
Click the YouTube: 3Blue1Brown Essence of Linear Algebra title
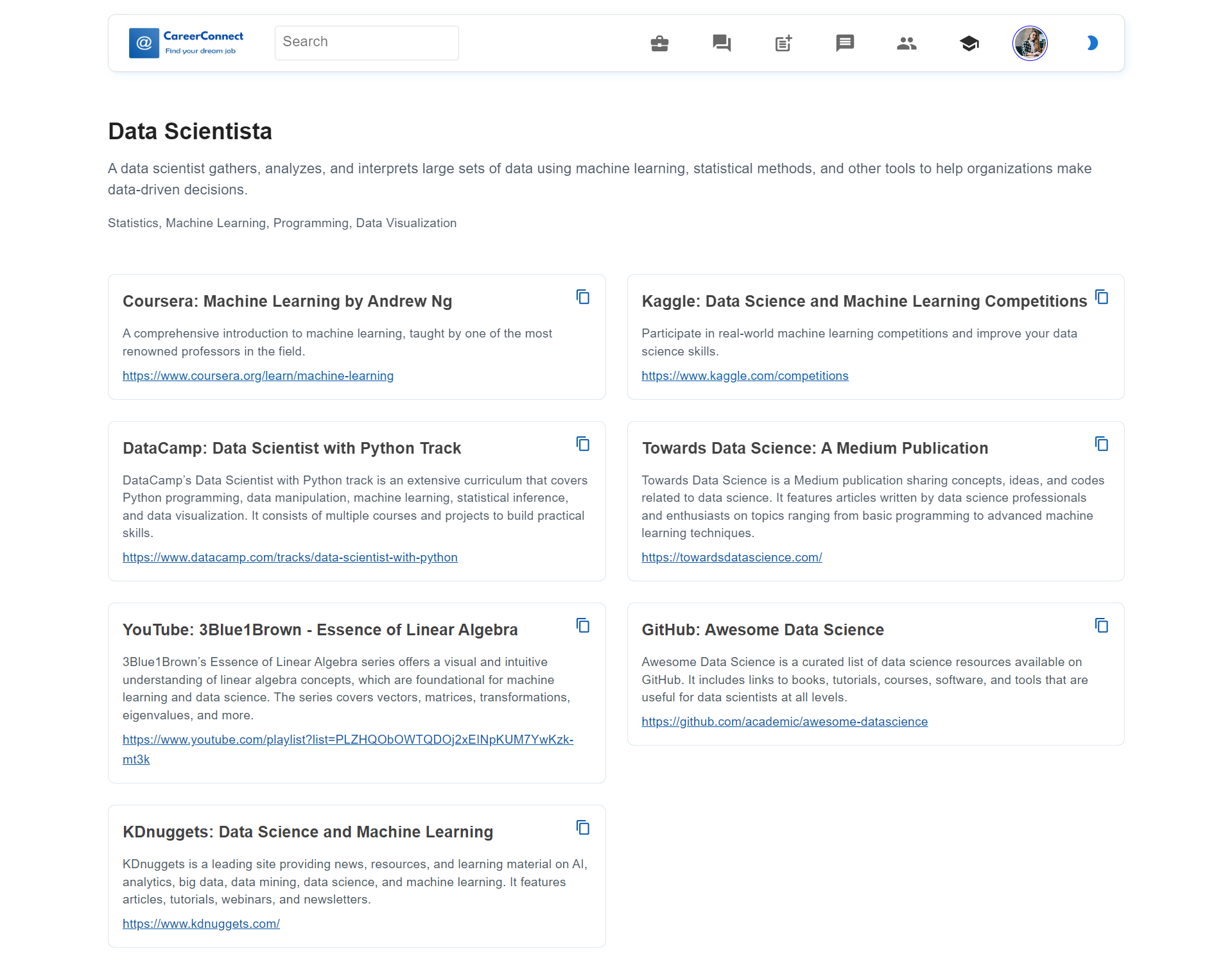click(320, 630)
